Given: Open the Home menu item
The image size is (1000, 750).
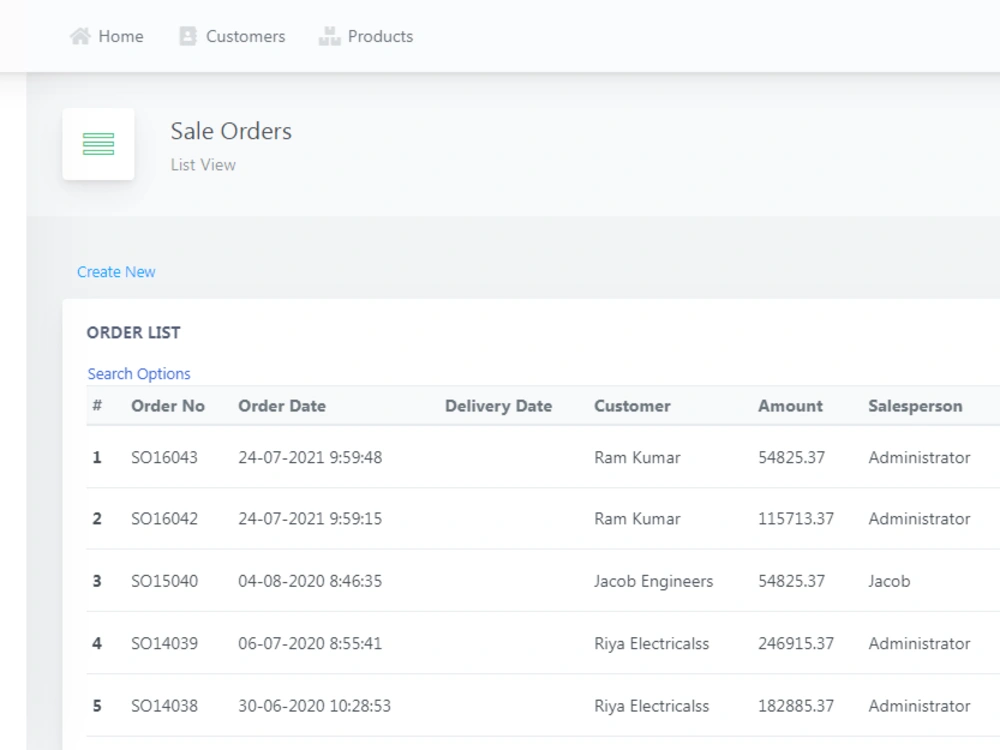Looking at the screenshot, I should pyautogui.click(x=121, y=36).
